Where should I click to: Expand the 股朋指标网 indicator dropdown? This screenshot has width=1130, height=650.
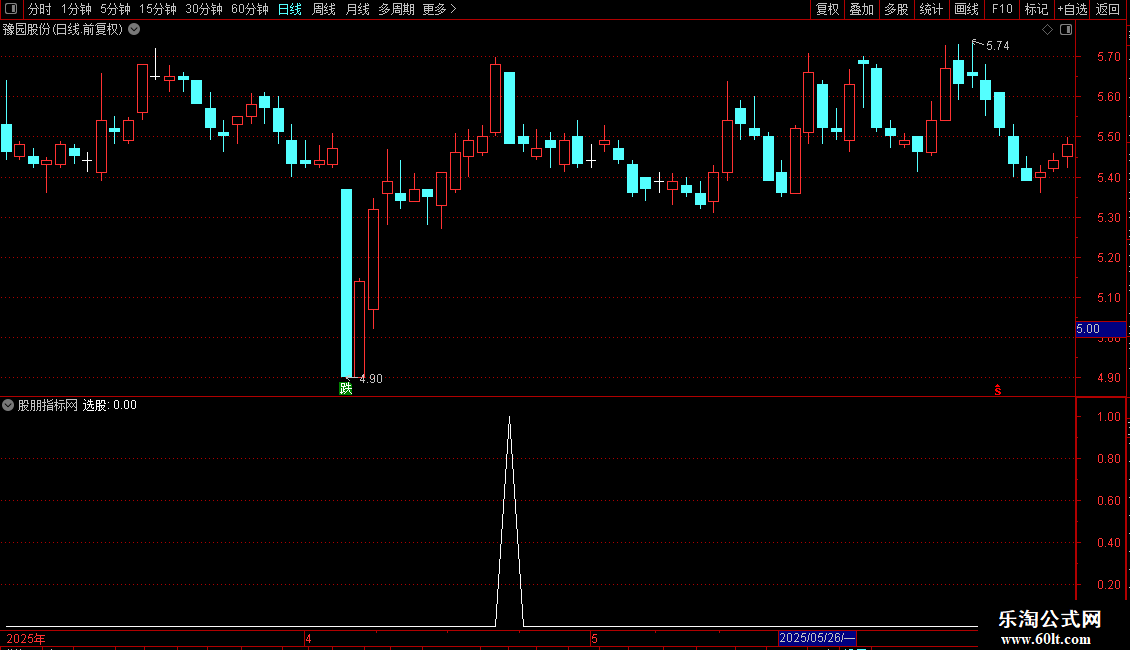click(x=8, y=405)
